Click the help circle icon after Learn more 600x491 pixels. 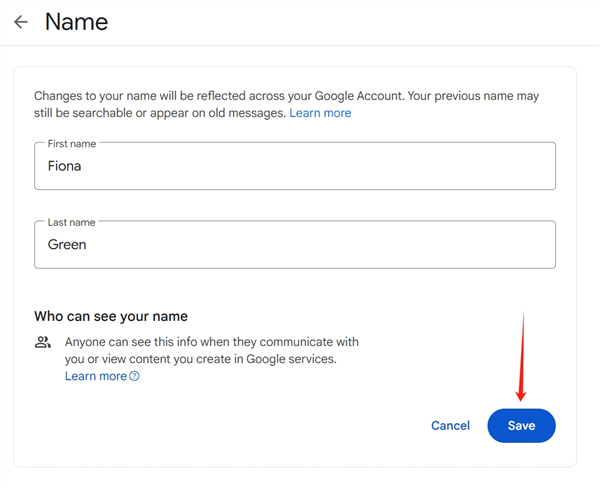(x=135, y=377)
